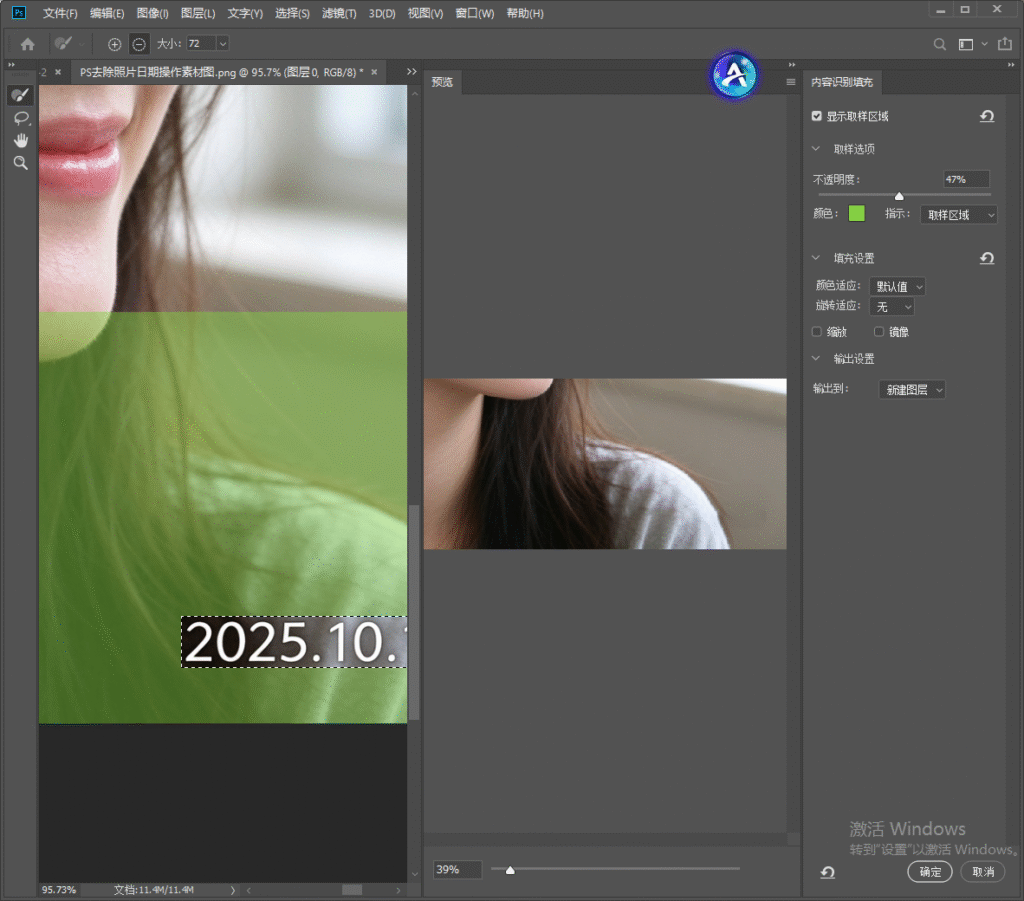Open the search icon in top bar
Screen dimensions: 1024x901
pyautogui.click(x=940, y=44)
